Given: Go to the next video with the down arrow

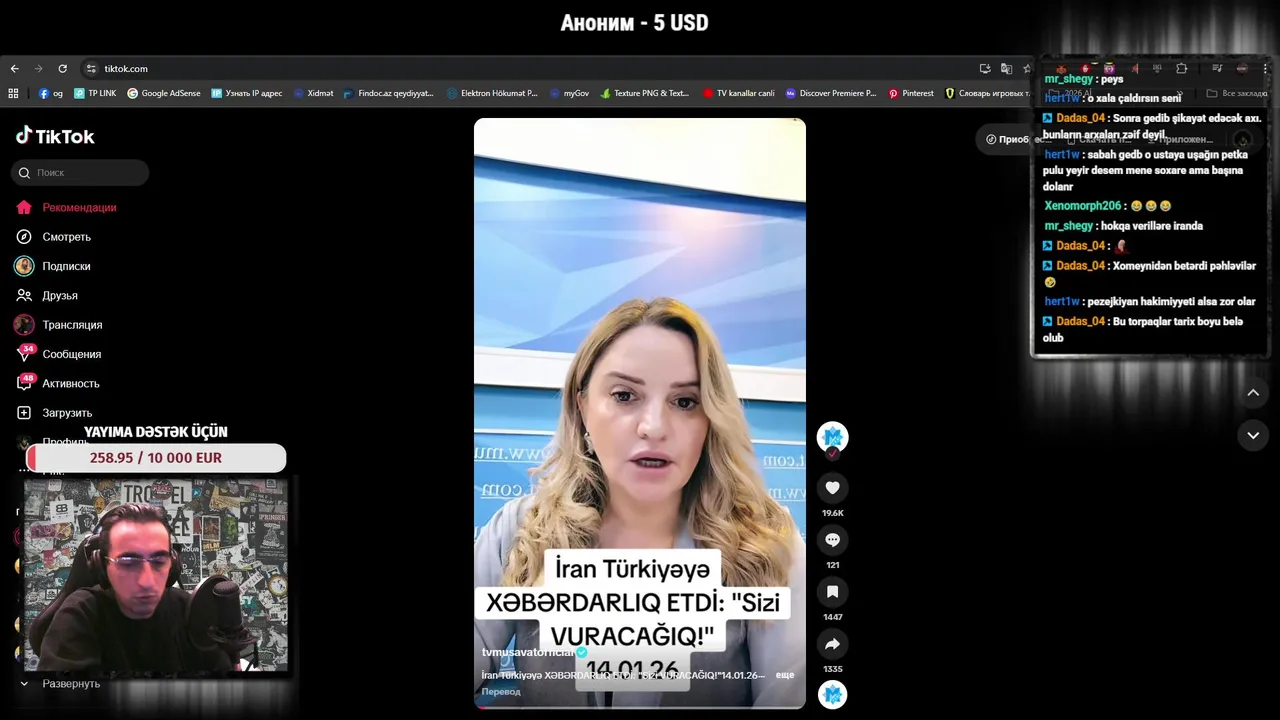Looking at the screenshot, I should coord(1253,435).
